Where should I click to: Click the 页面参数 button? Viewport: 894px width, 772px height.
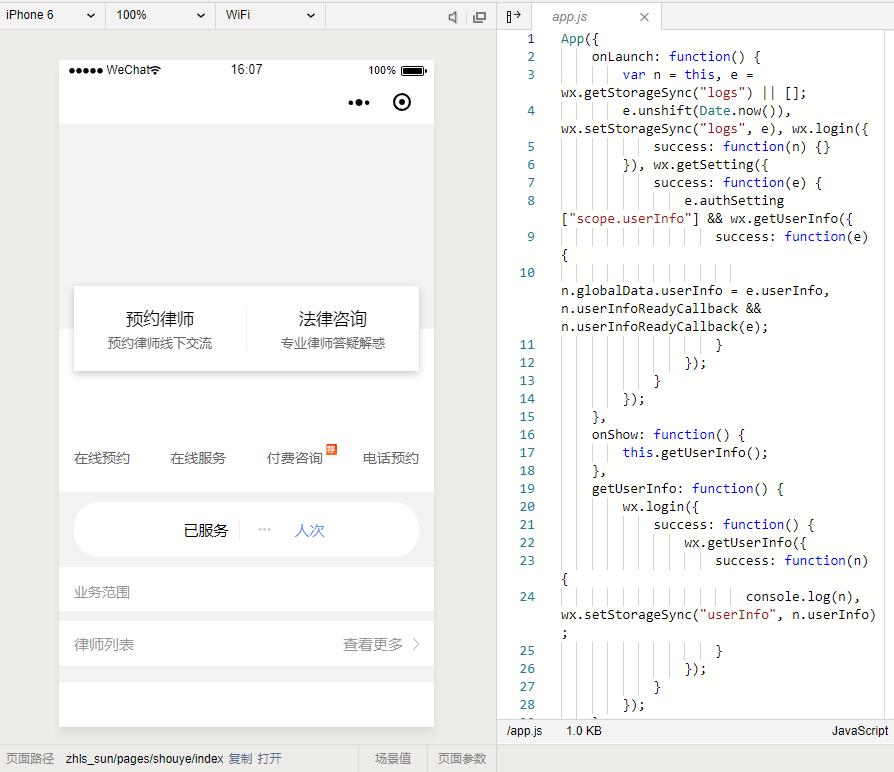[462, 759]
